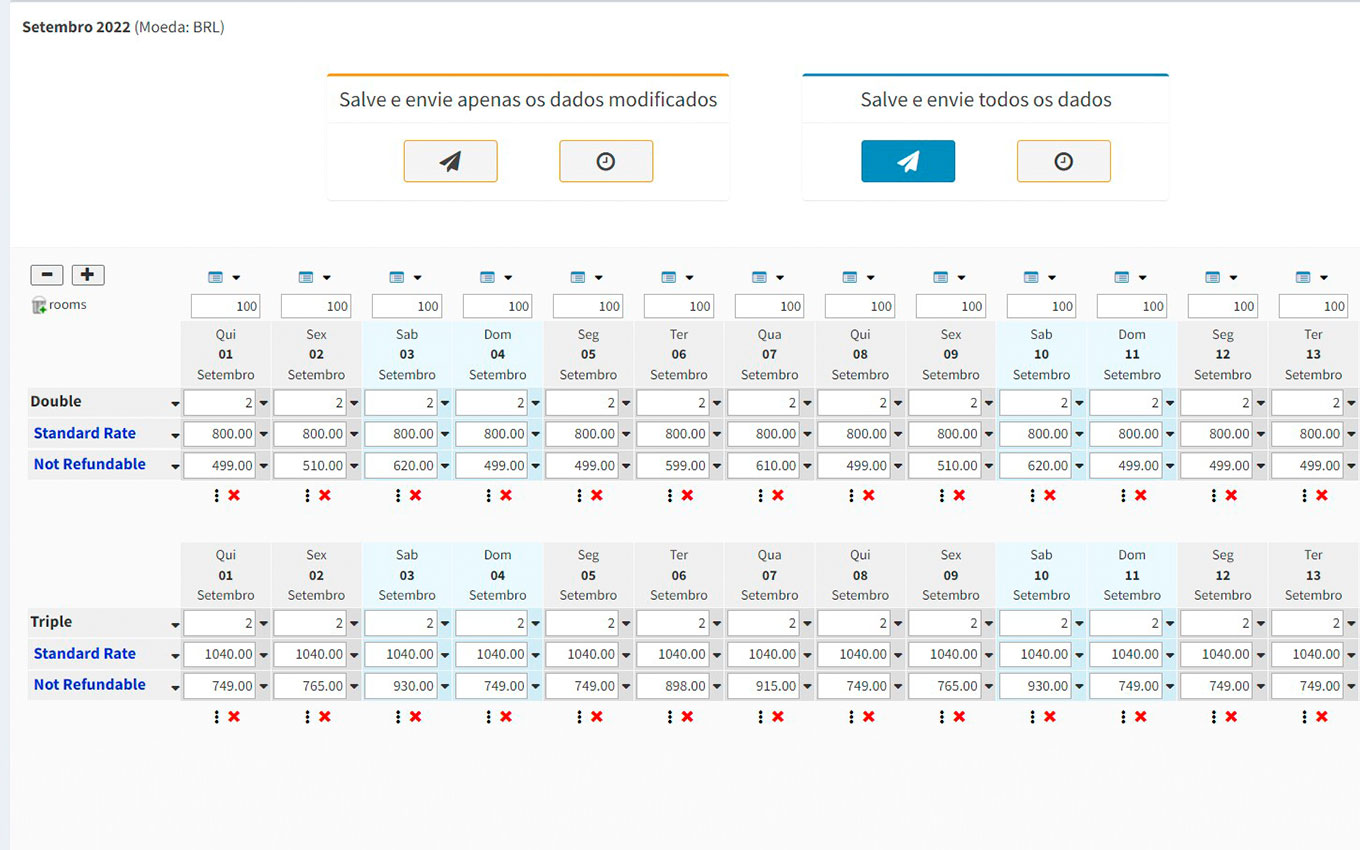Click the 100 rooms input above Seg 05
Image resolution: width=1360 pixels, height=850 pixels.
tap(588, 306)
